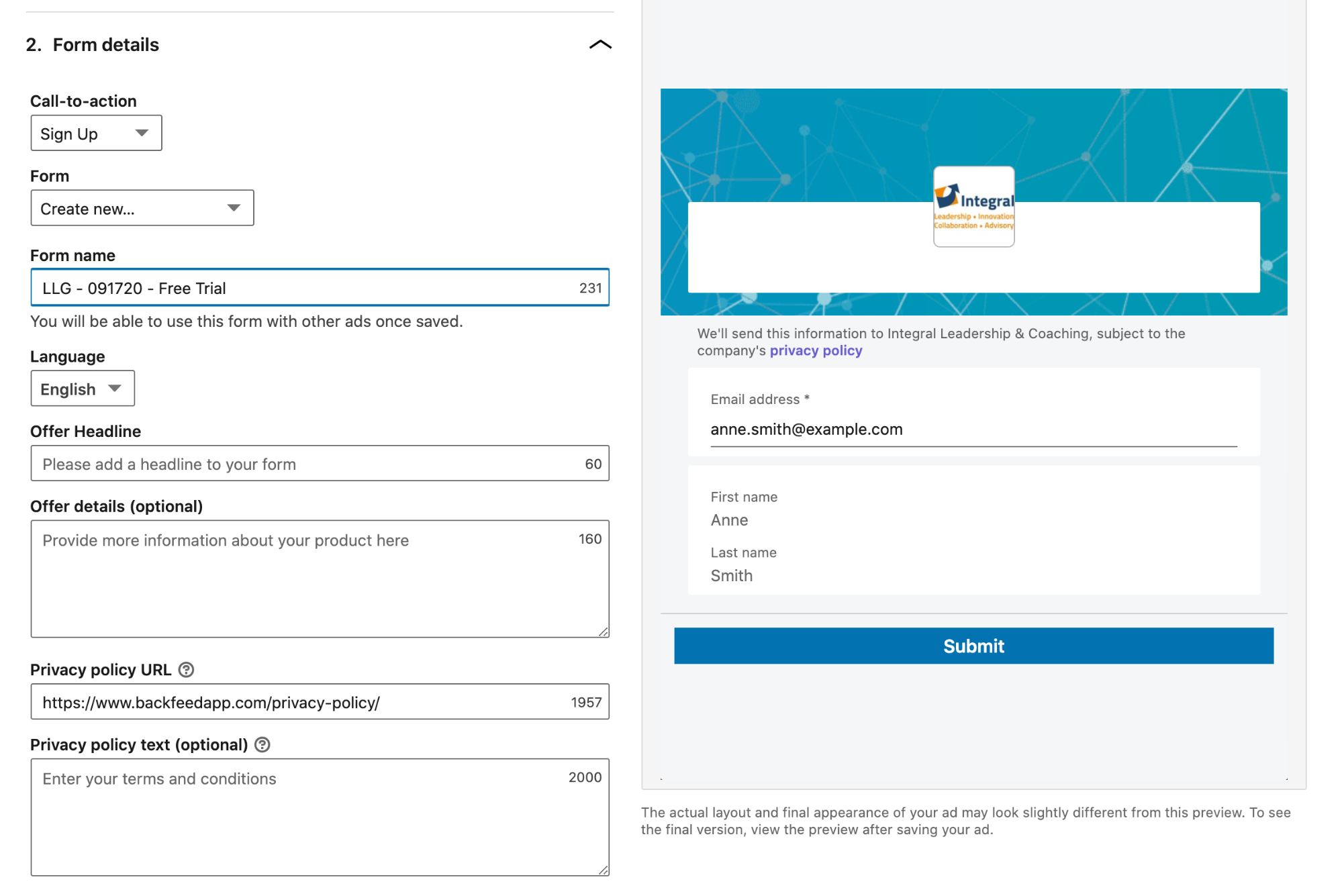Click the Privacy policy text area

tap(320, 817)
